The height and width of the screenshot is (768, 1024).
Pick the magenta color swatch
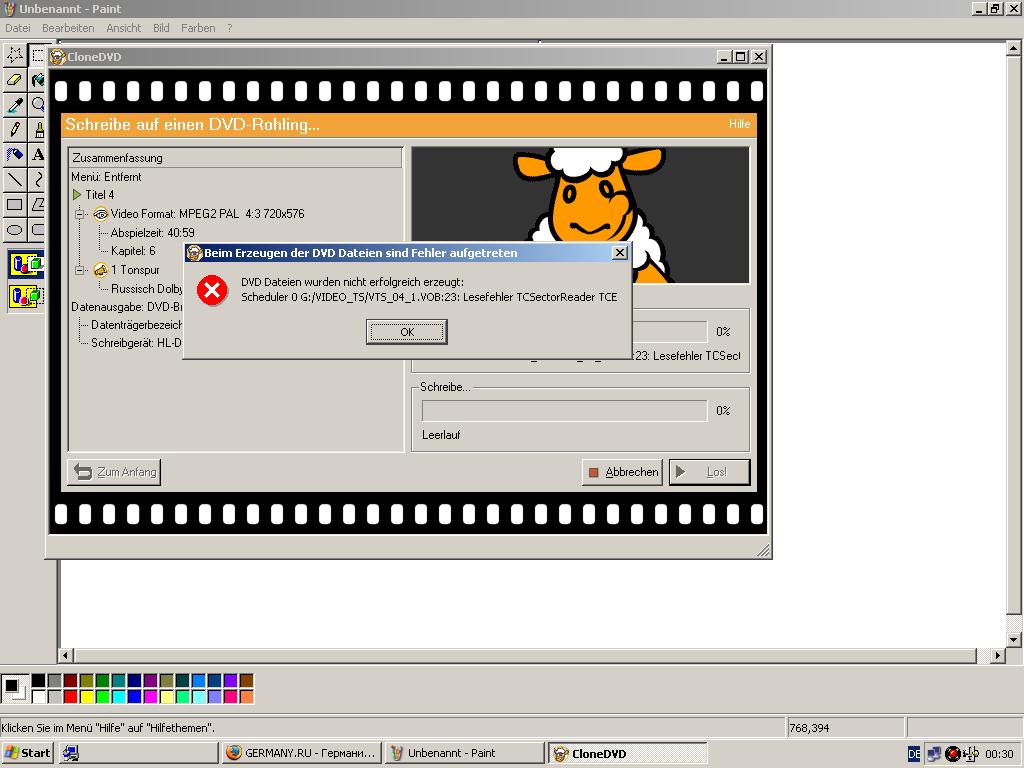coord(150,697)
